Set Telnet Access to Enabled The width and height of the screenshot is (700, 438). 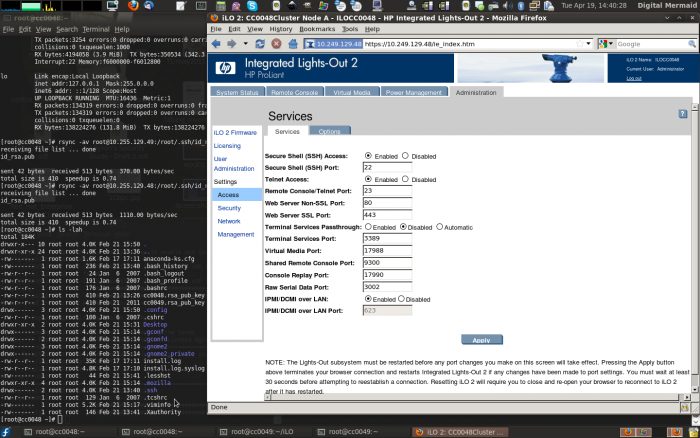click(368, 179)
